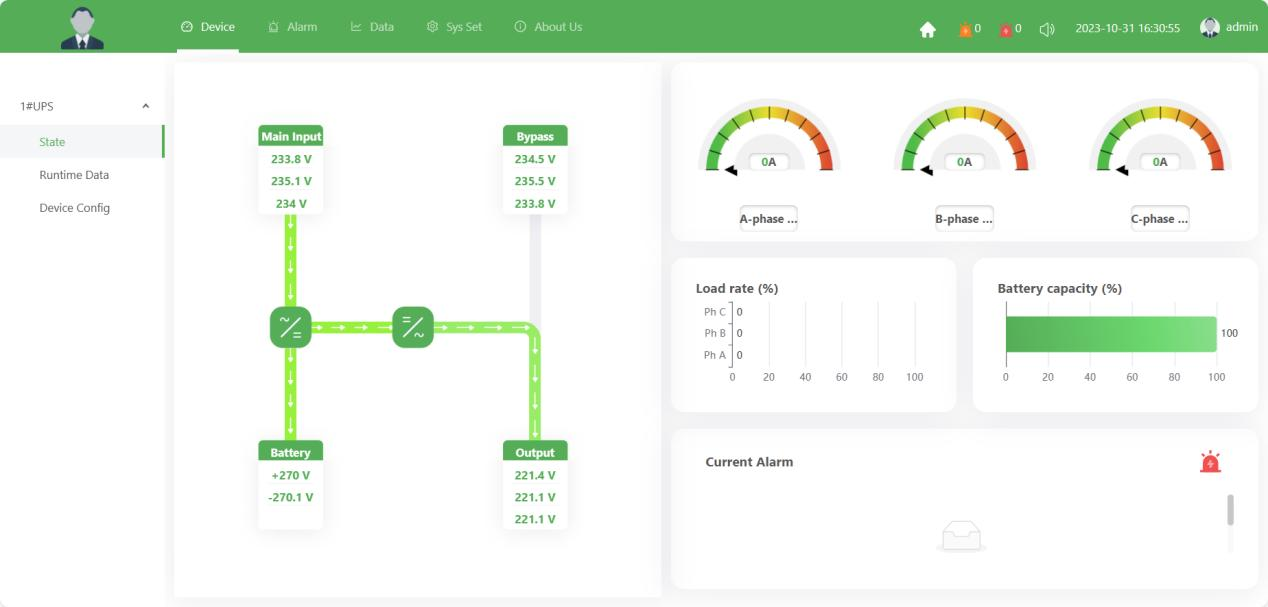Click the Battery block header

291,452
